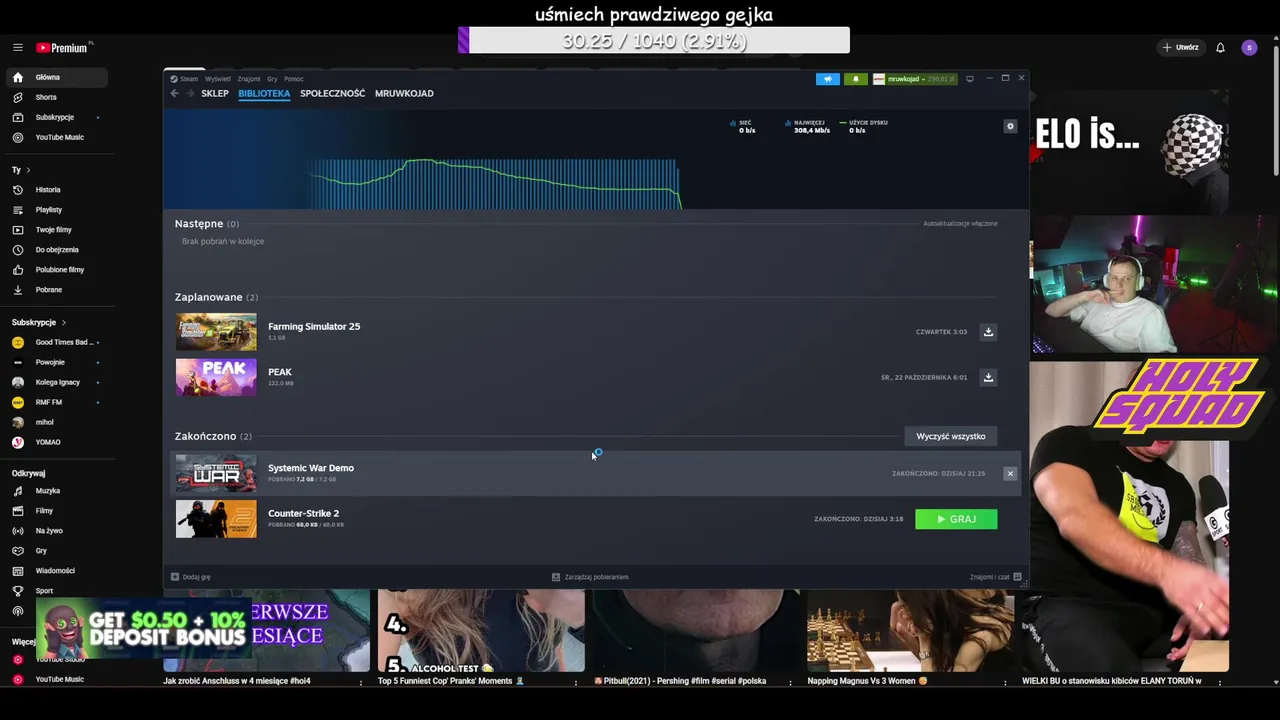Go to YouTube Główna home
The image size is (1280, 720).
56,77
